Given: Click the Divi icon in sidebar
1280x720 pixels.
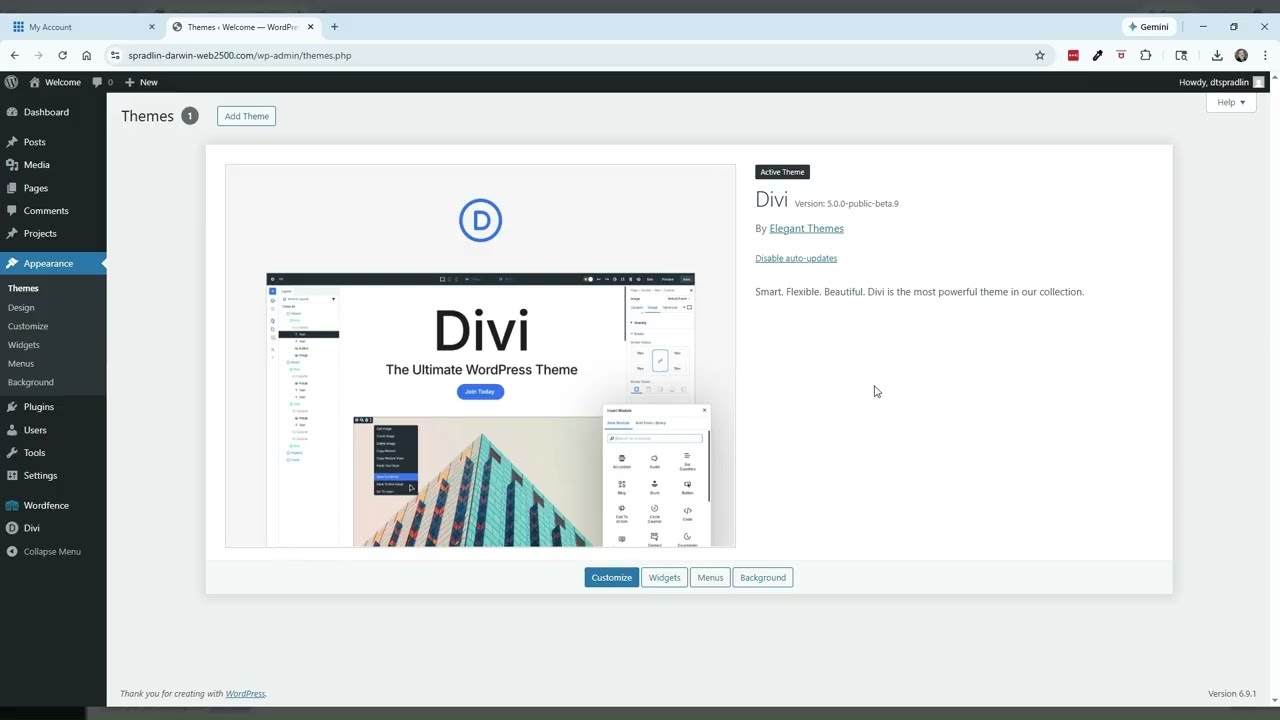Looking at the screenshot, I should pos(12,528).
